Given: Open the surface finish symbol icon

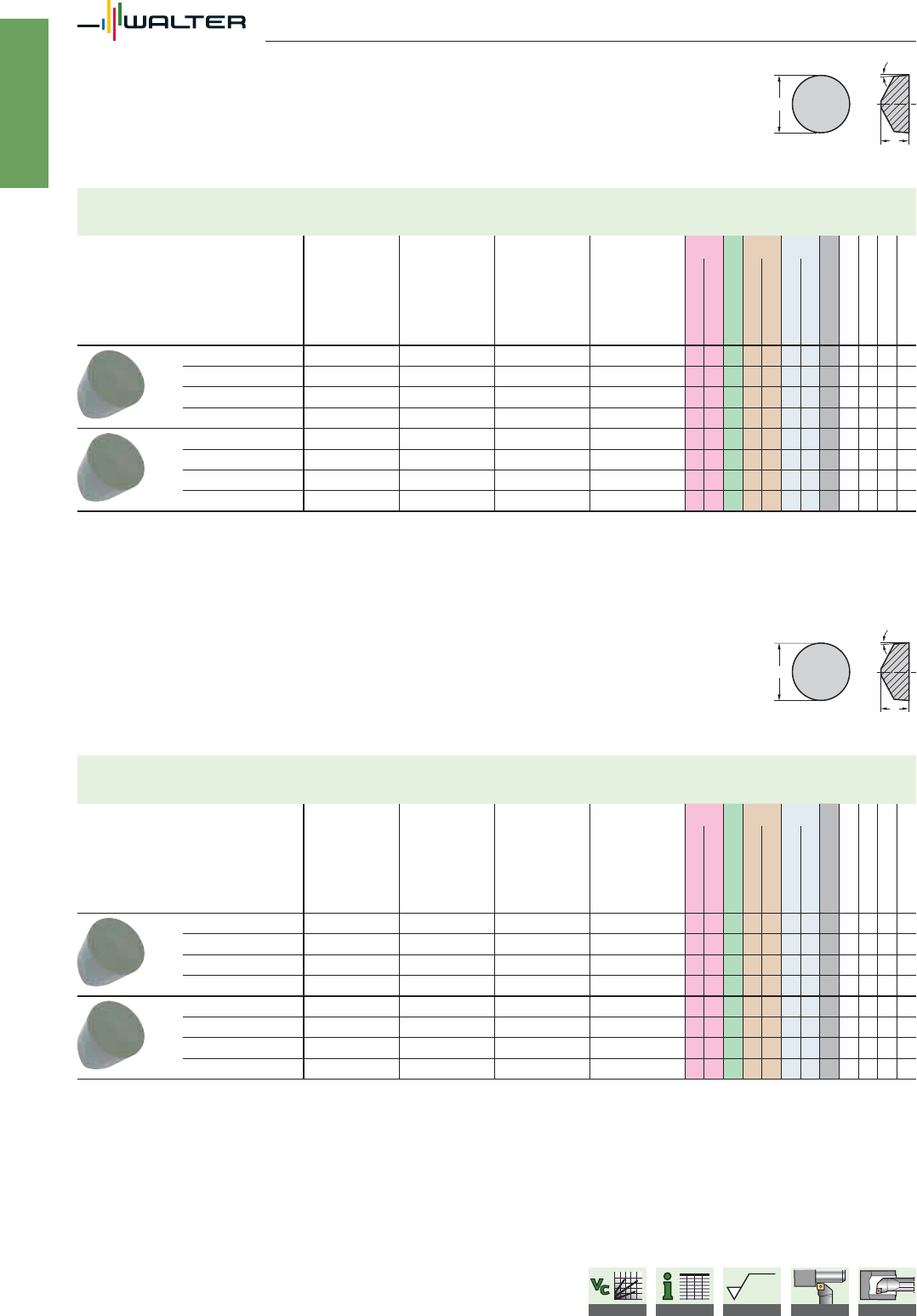Looking at the screenshot, I should pos(752,1290).
